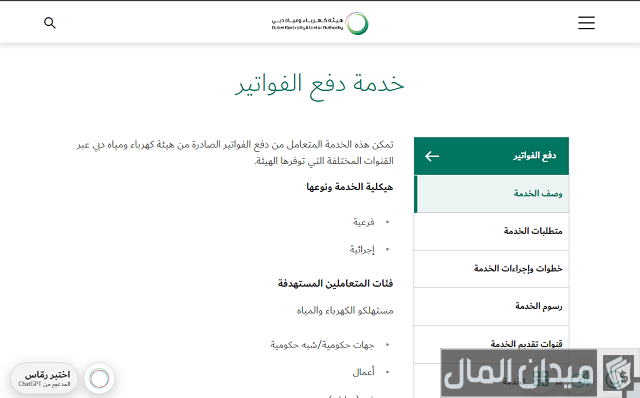Open the قنوات تقديم الخدمة sidebar tab
Screen dimensions: 640x398
491,344
